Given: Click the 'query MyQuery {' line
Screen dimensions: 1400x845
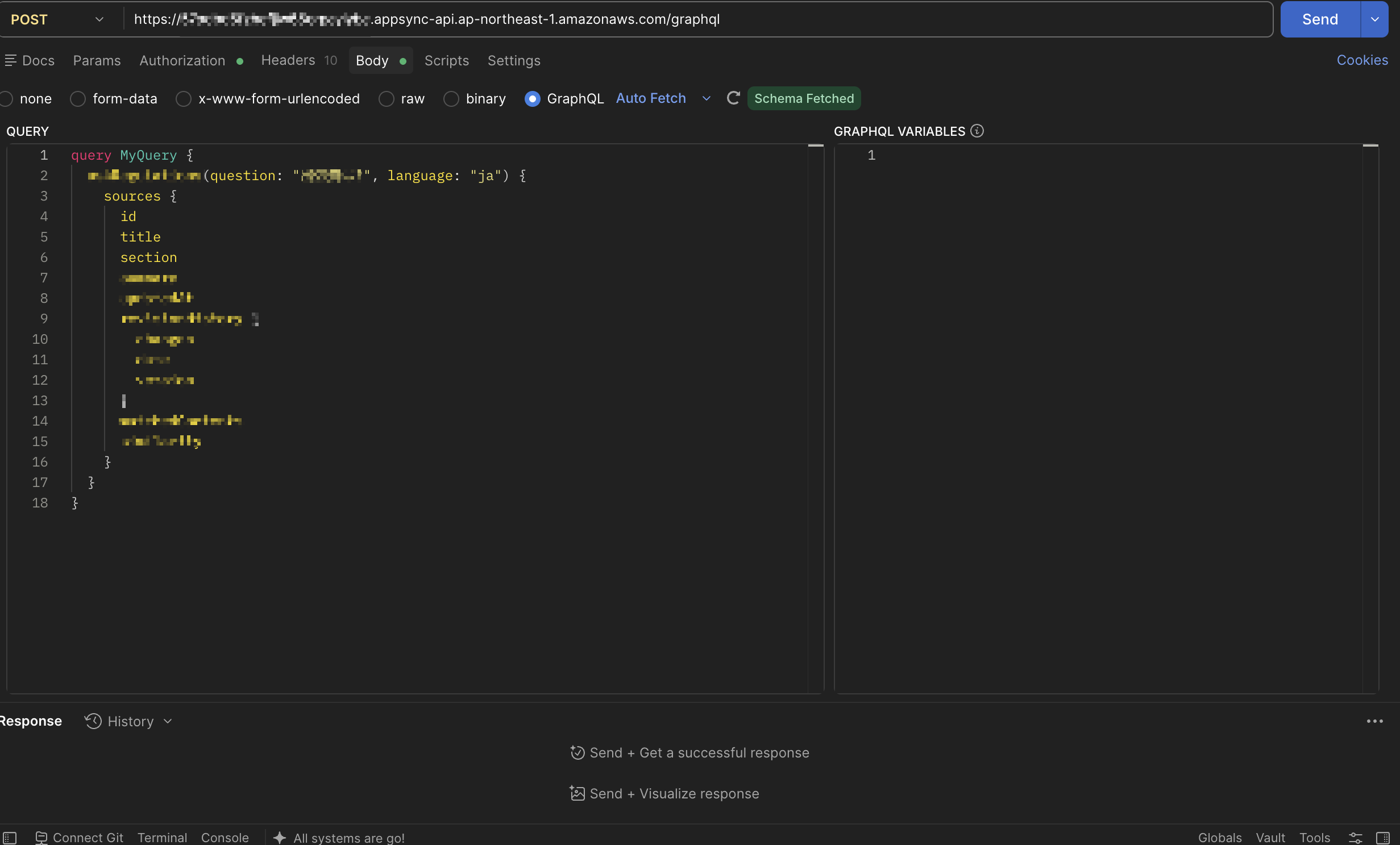Looking at the screenshot, I should pos(132,155).
